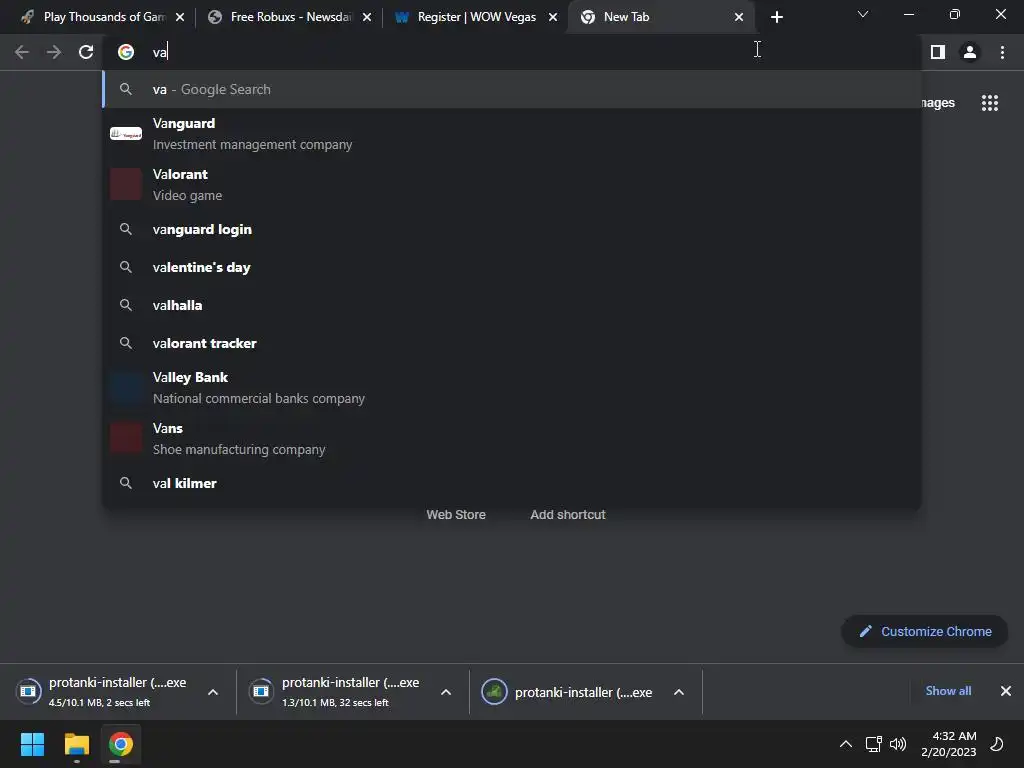Close the downloads bar
This screenshot has height=768, width=1024.
(x=1006, y=691)
